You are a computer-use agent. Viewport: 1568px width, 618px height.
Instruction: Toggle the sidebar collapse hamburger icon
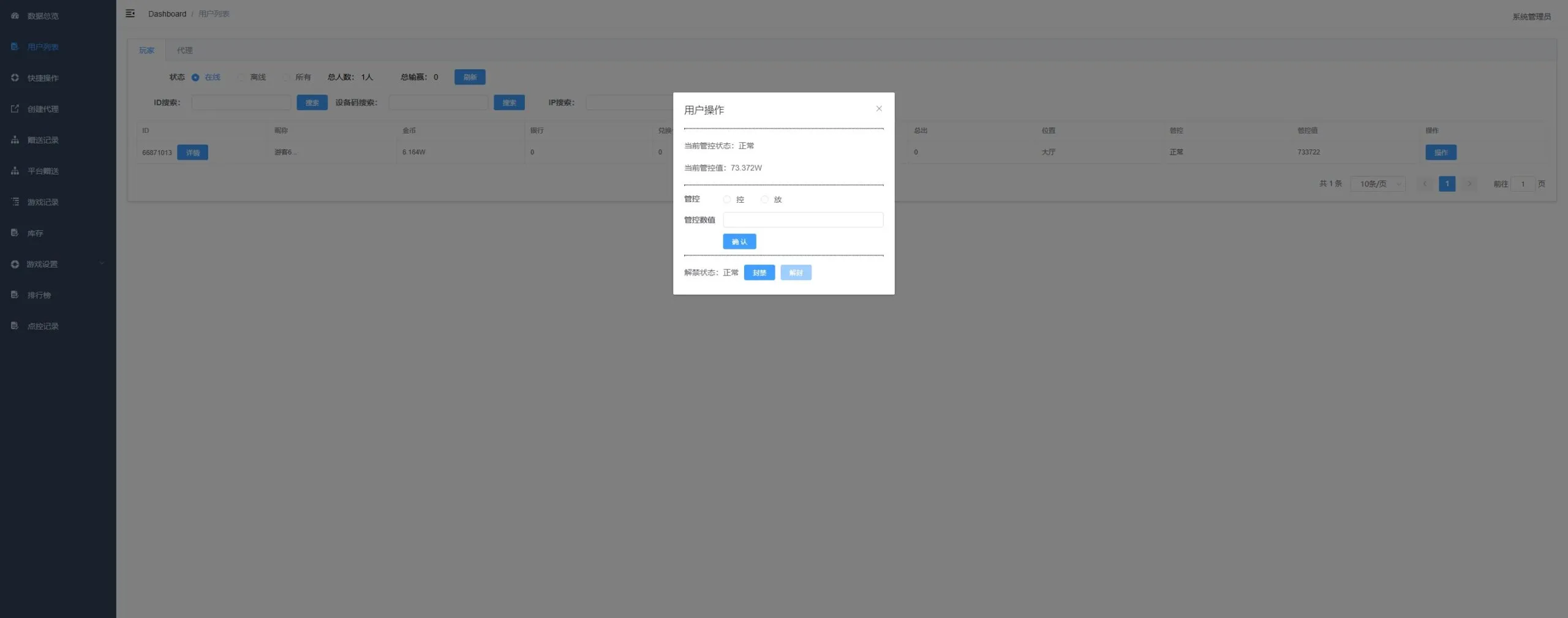pos(130,13)
